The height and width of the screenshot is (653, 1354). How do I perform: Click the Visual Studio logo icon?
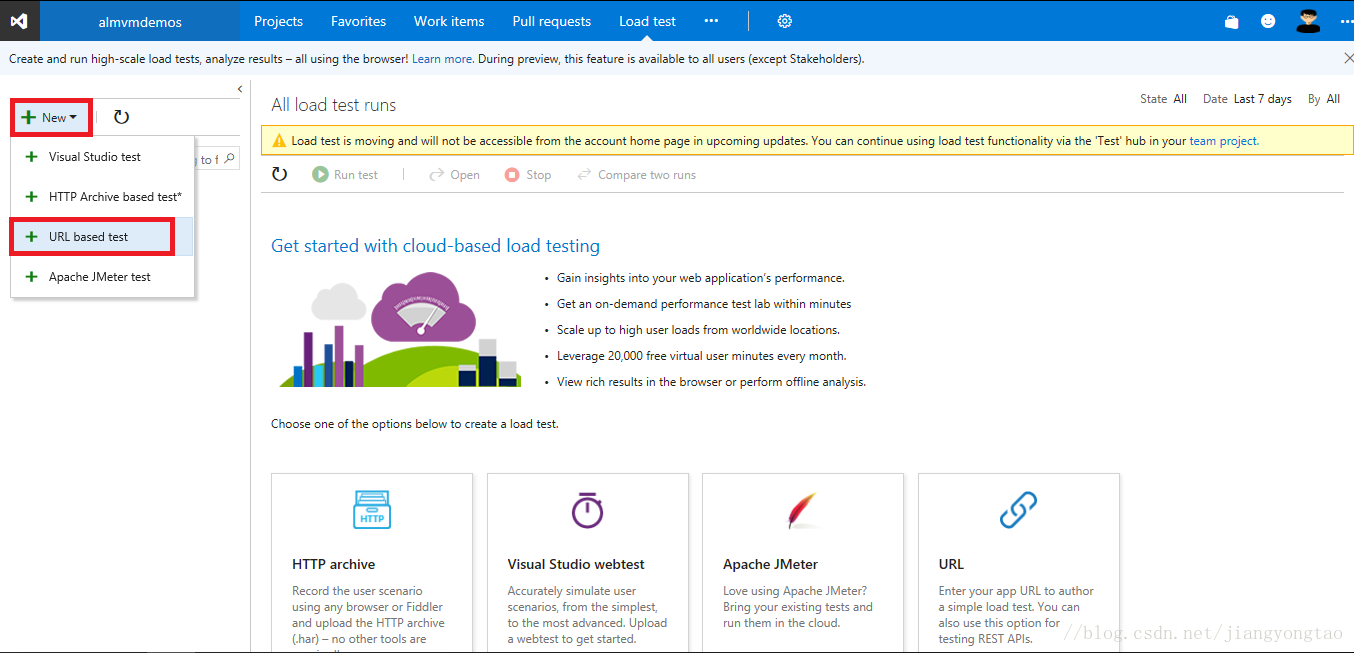(x=19, y=20)
